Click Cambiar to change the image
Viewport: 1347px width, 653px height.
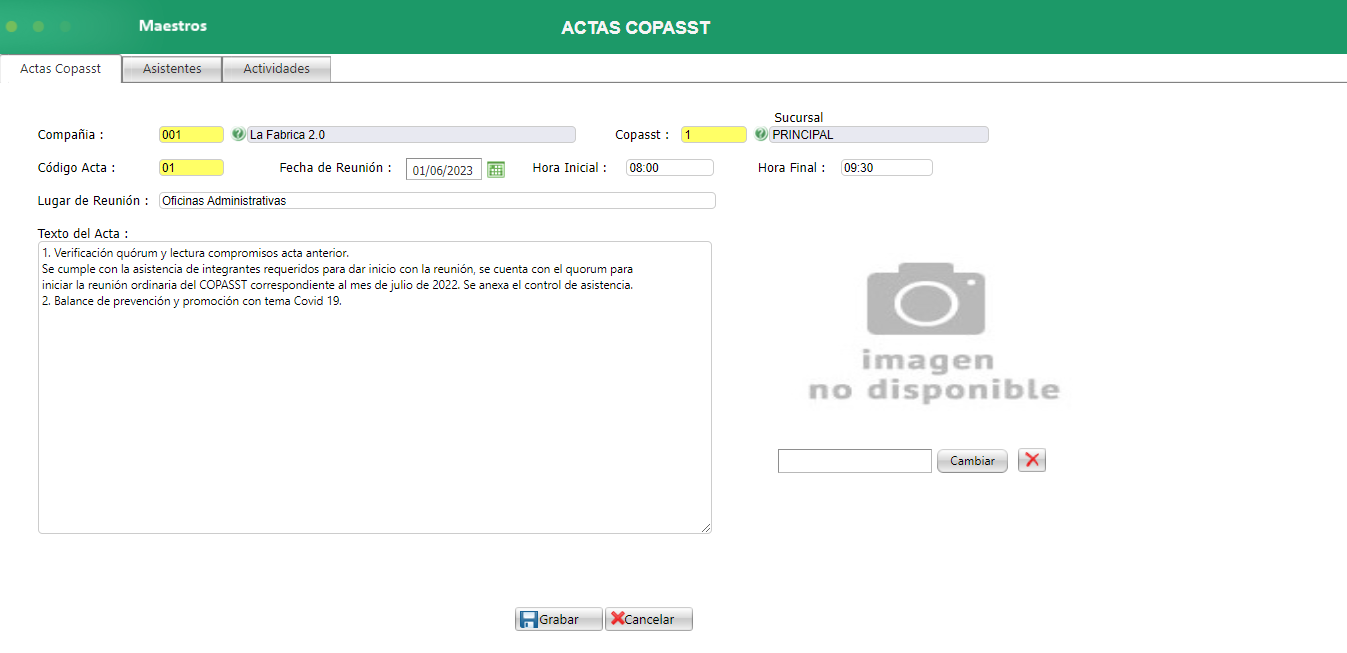pos(971,460)
